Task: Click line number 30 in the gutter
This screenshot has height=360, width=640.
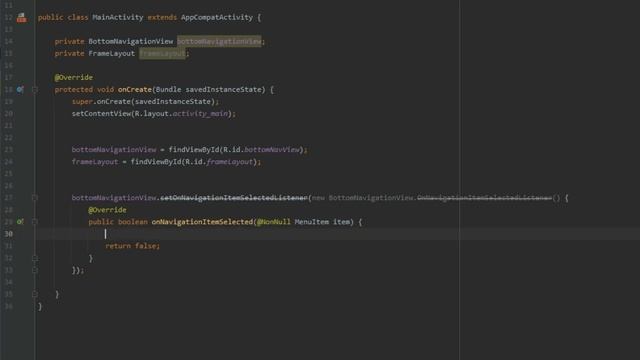Action: click(x=9, y=234)
